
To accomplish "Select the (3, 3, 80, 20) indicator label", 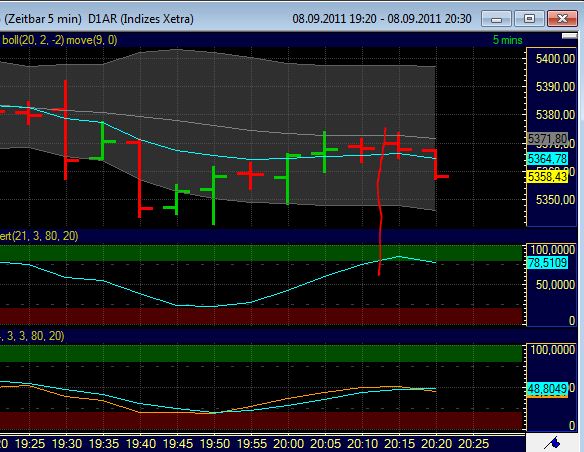I will (x=32, y=336).
